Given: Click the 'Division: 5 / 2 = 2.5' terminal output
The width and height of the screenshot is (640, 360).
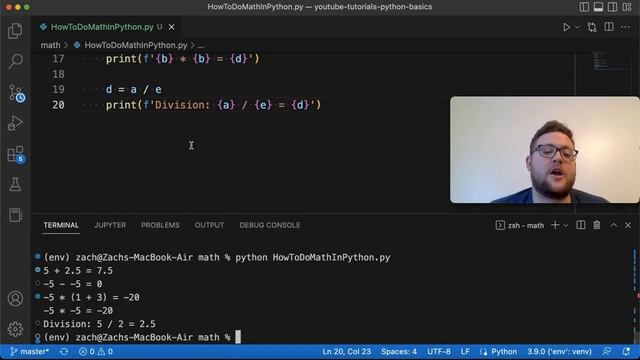Looking at the screenshot, I should (x=99, y=324).
